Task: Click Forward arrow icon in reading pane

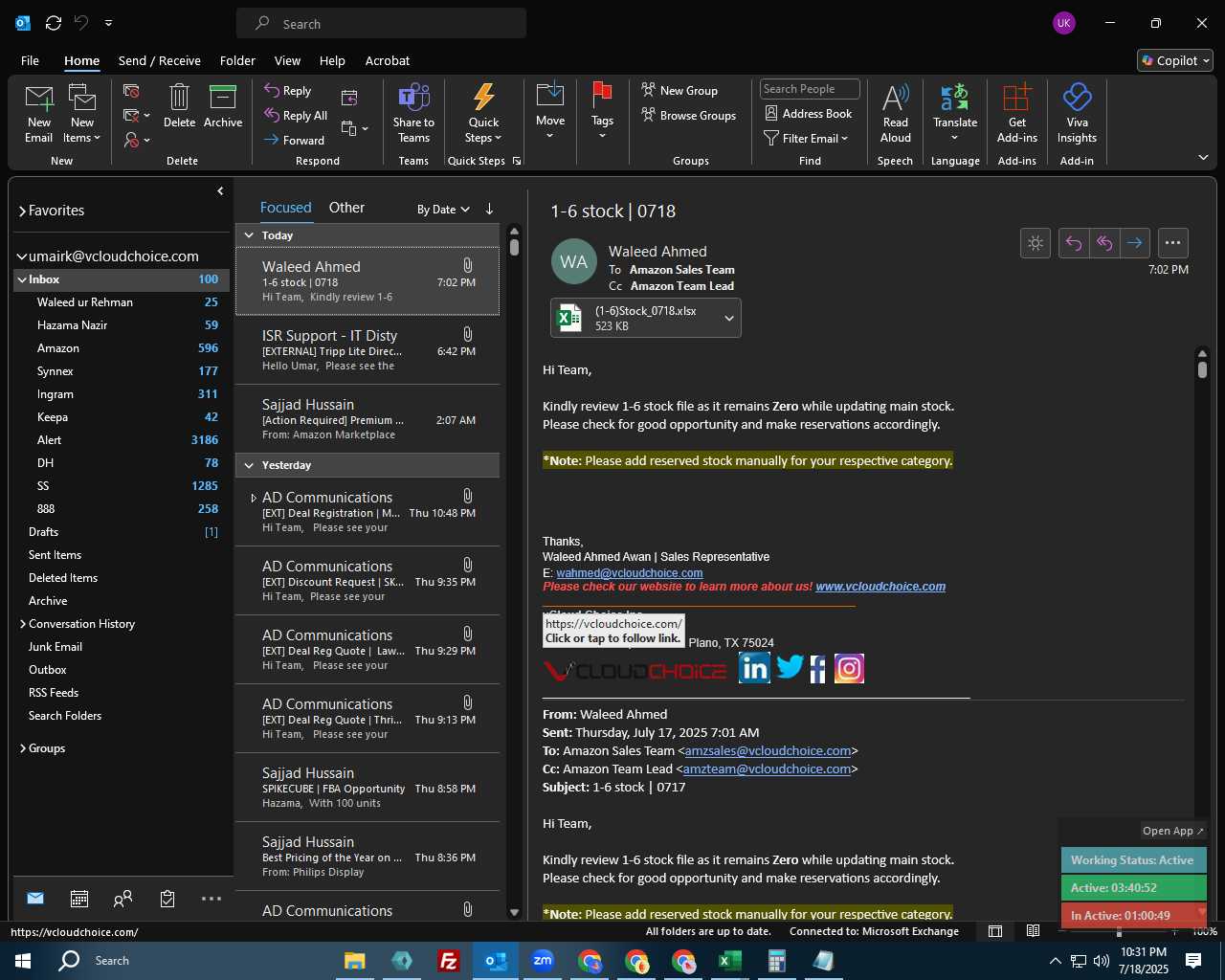Action: (x=1135, y=243)
